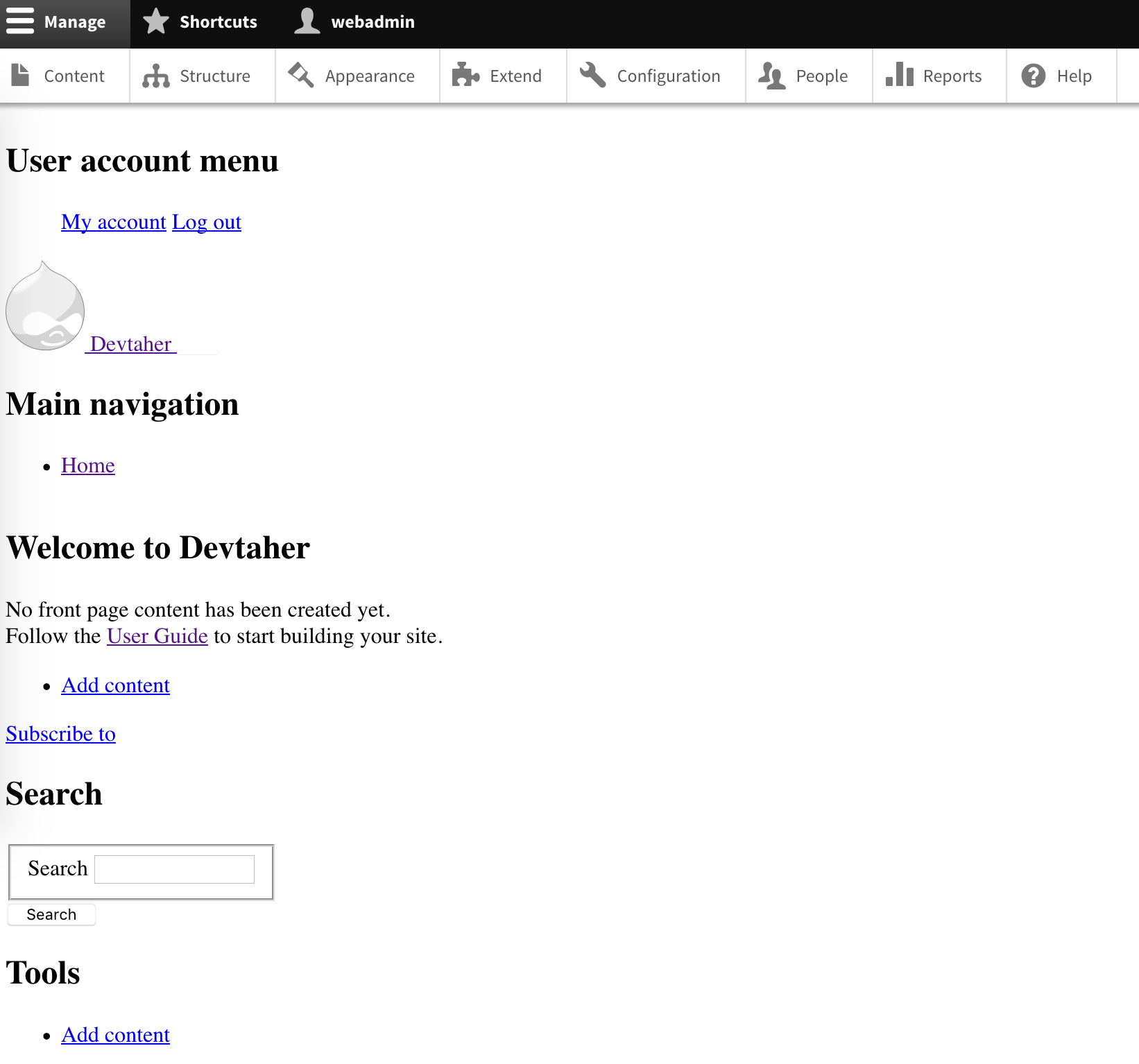The width and height of the screenshot is (1139, 1064).
Task: Click the Druplicon site logo
Action: (x=44, y=307)
